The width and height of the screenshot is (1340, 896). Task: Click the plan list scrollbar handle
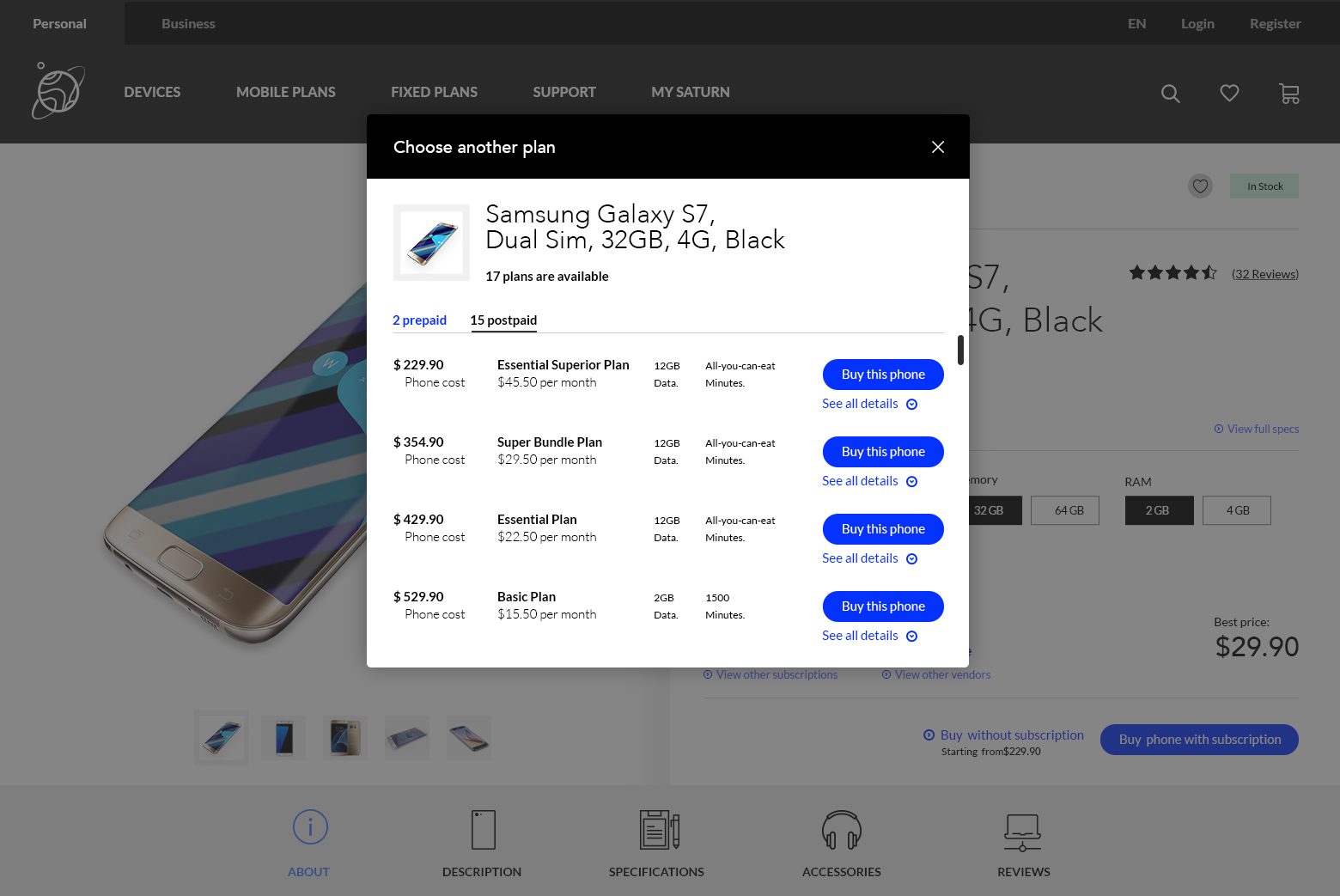(x=960, y=350)
